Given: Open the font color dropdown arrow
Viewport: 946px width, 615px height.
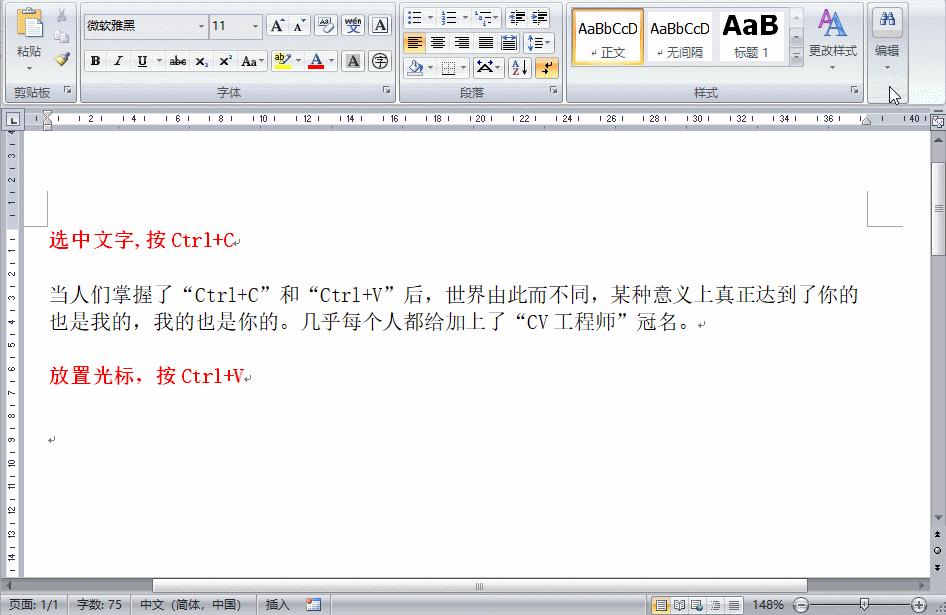Looking at the screenshot, I should (331, 62).
